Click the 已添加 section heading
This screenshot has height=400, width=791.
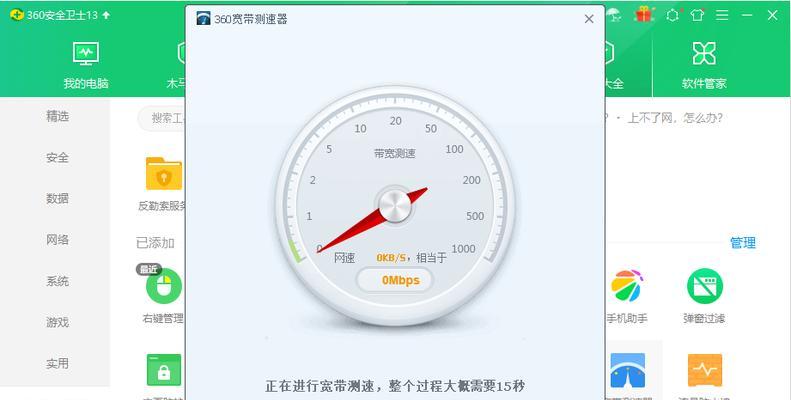tap(155, 243)
